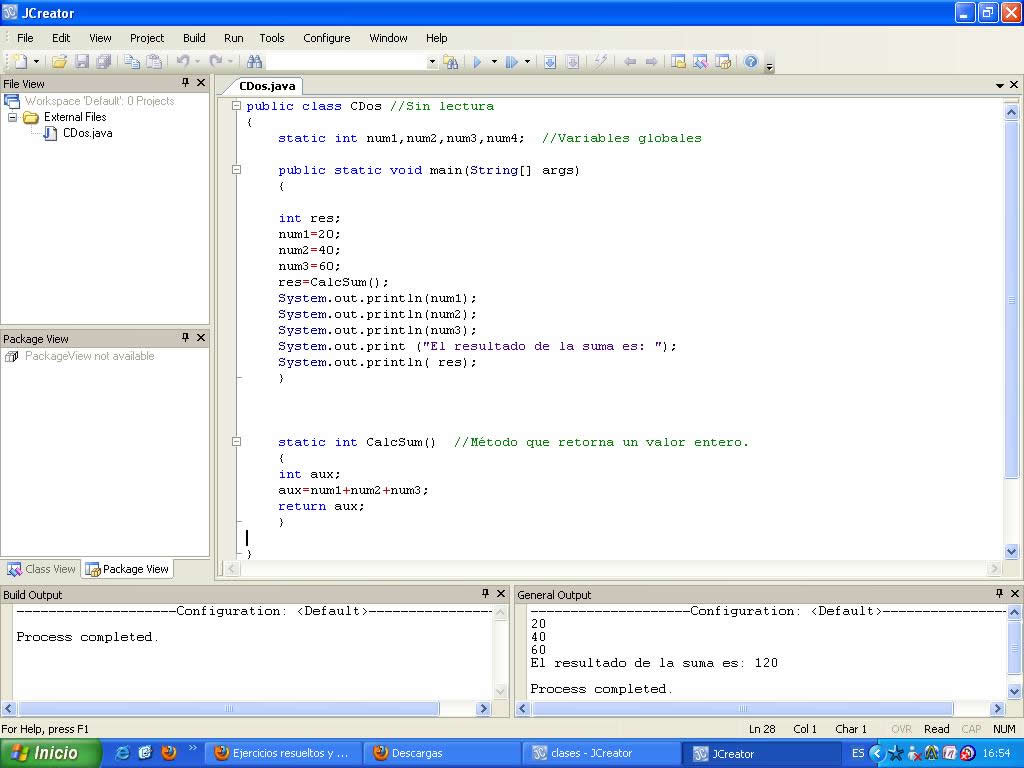Viewport: 1024px width, 768px height.
Task: Switch to the clases - JCreator taskbar window
Action: coord(601,754)
